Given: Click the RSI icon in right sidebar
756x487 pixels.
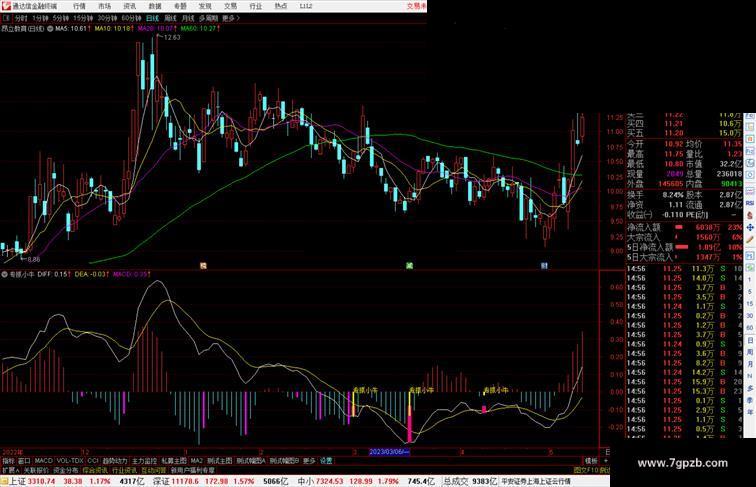Looking at the screenshot, I should point(750,203).
